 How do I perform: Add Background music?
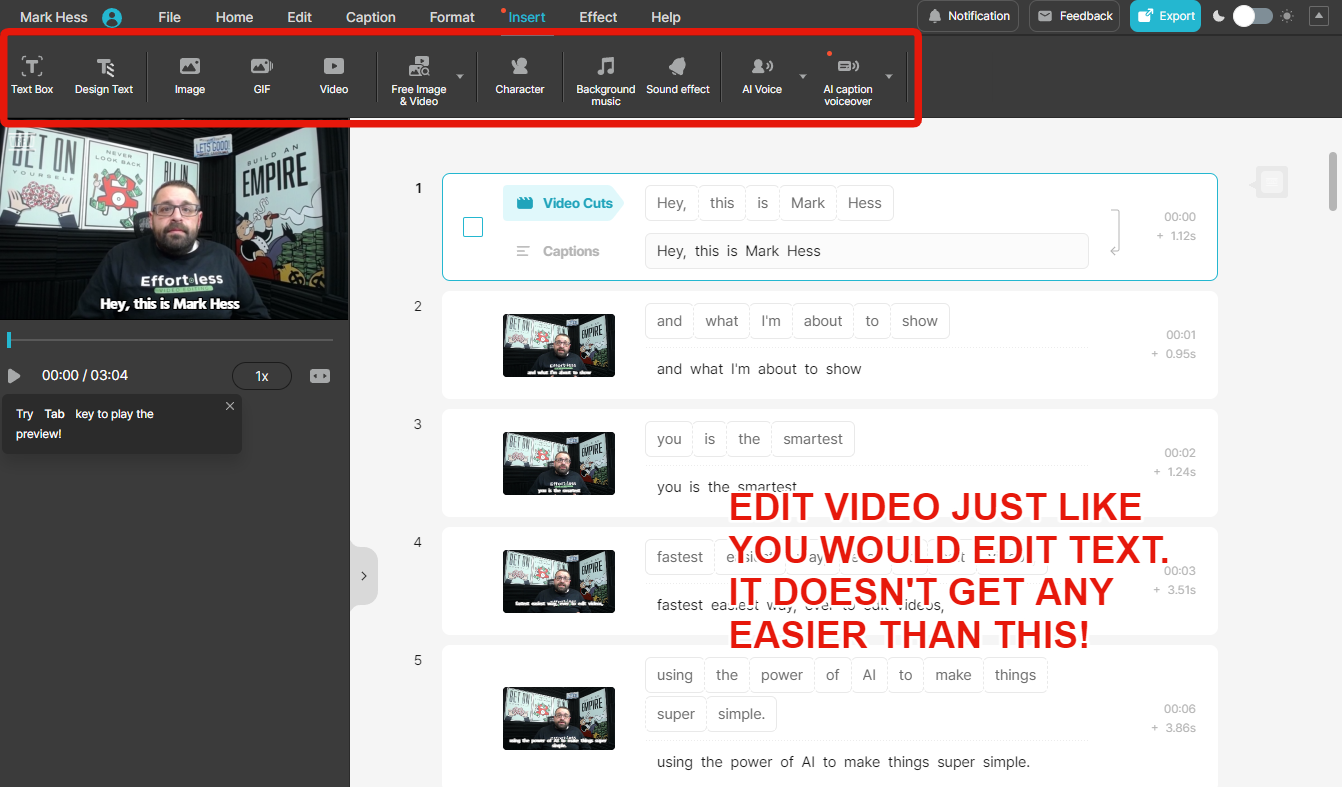click(606, 78)
